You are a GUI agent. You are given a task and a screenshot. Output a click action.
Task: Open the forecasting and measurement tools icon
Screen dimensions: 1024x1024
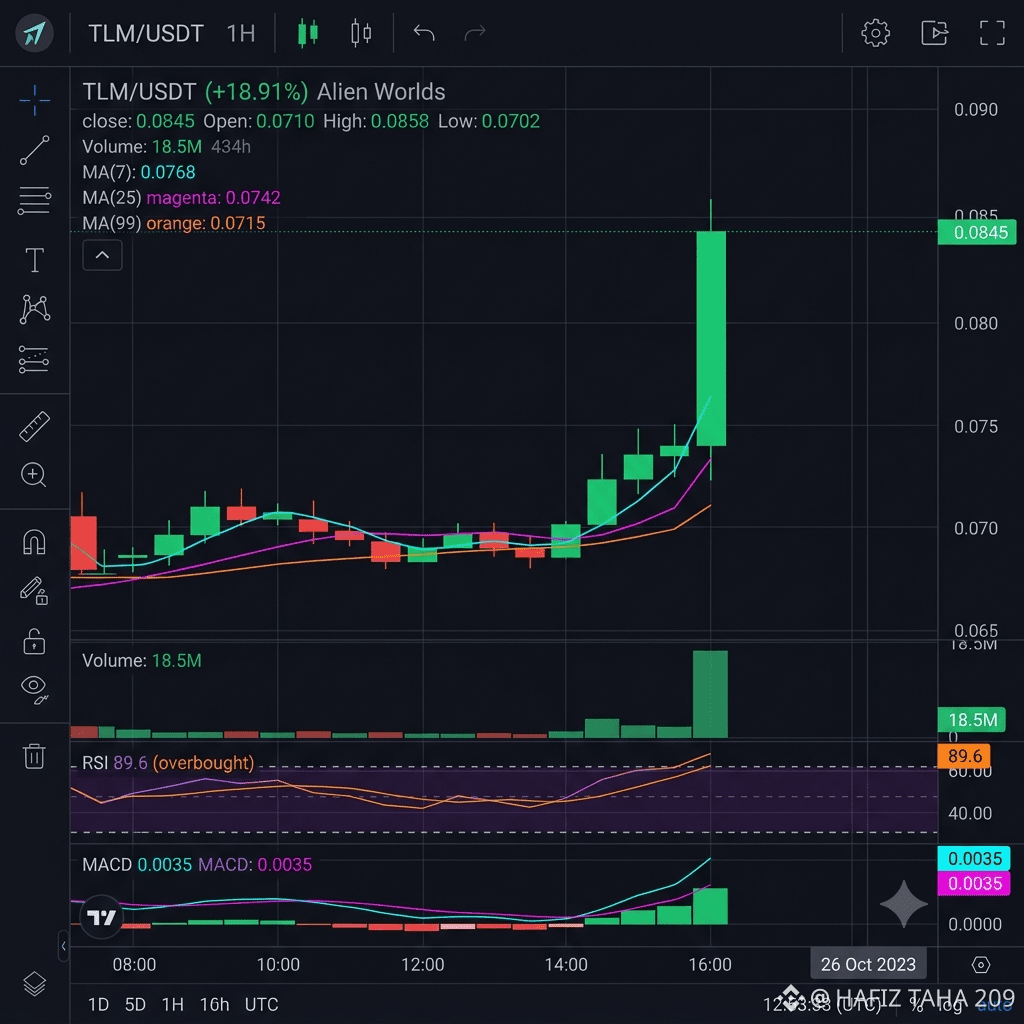pos(34,359)
